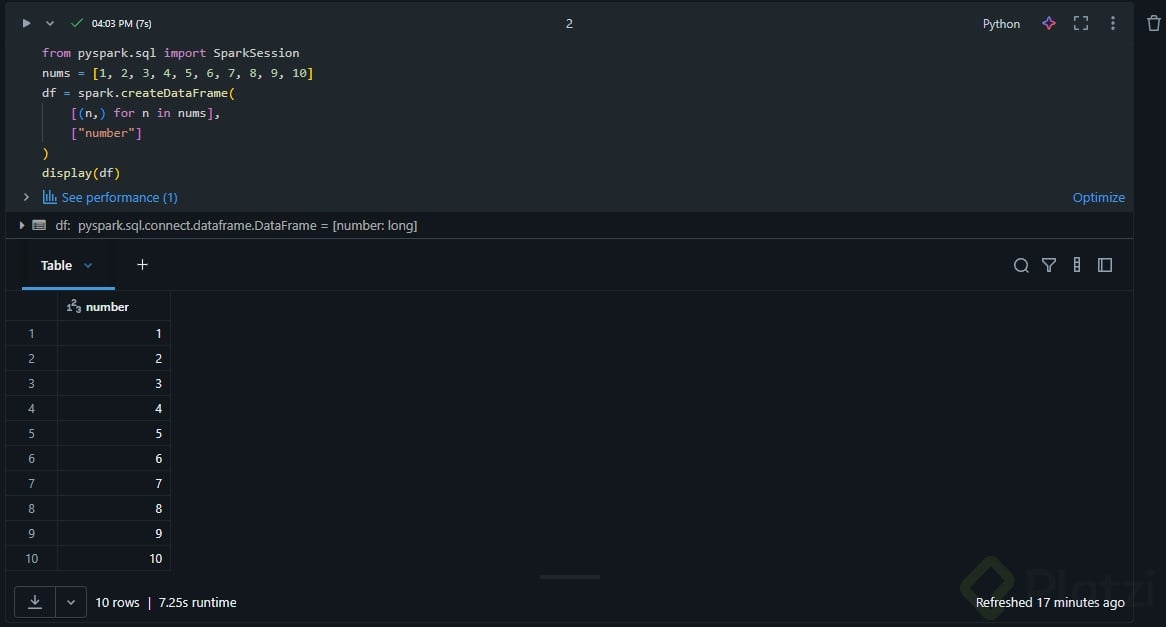This screenshot has width=1166, height=627.
Task: Select the Table tab
Action: 57,265
